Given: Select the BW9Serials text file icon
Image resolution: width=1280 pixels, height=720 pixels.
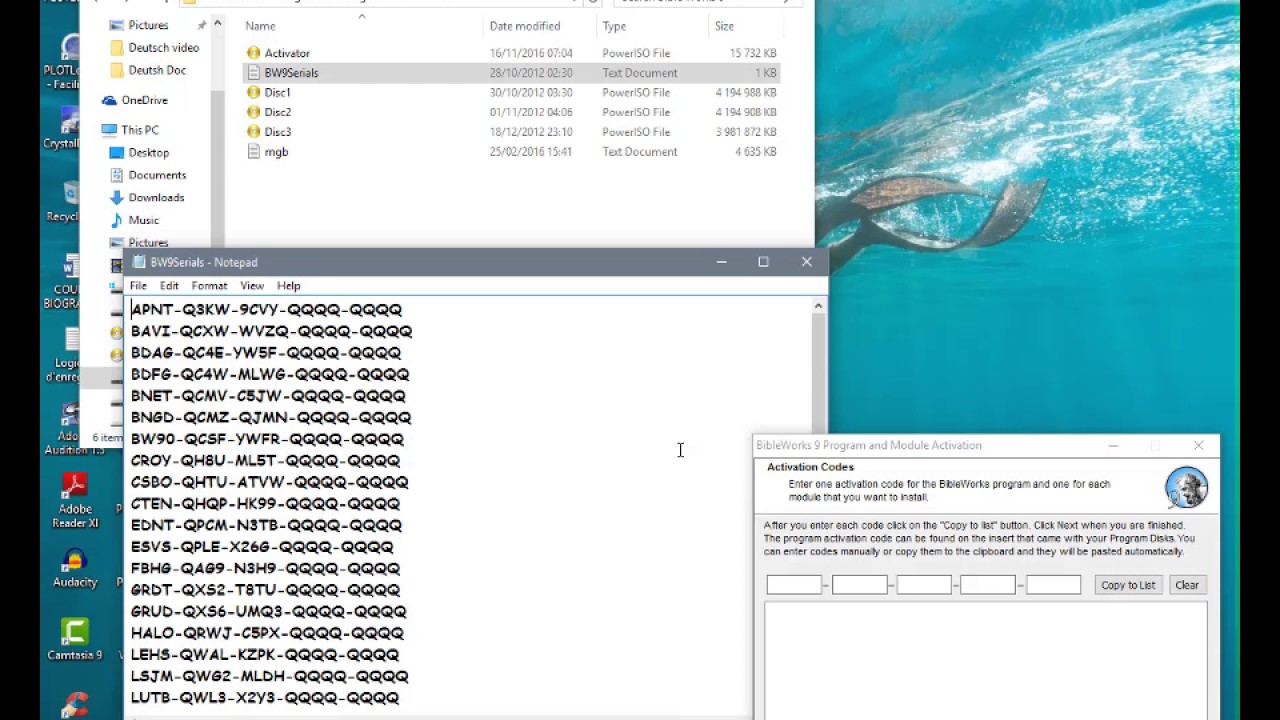Looking at the screenshot, I should [x=253, y=73].
